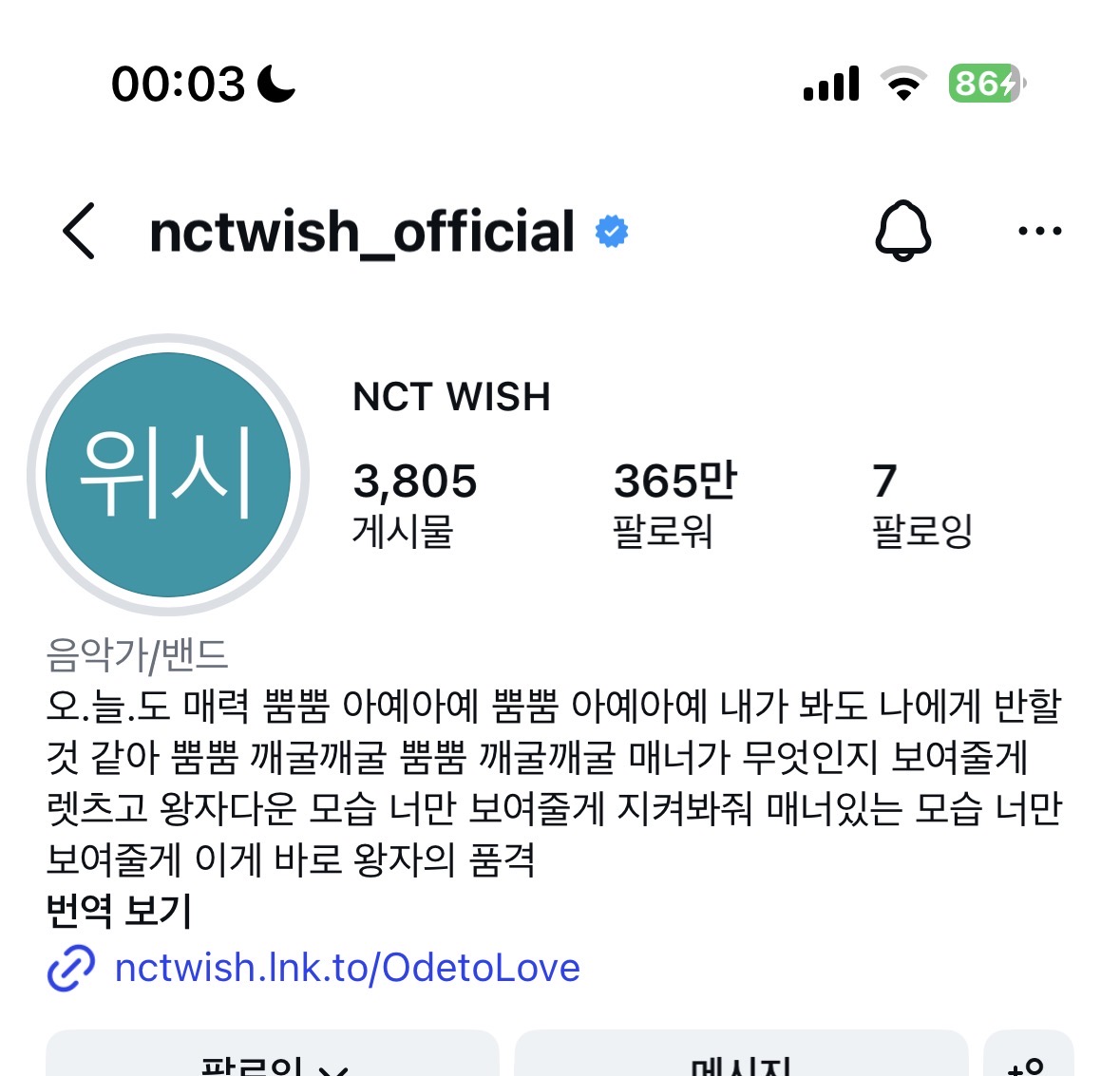Tap 번역 보기 to translate bio

coord(119,910)
